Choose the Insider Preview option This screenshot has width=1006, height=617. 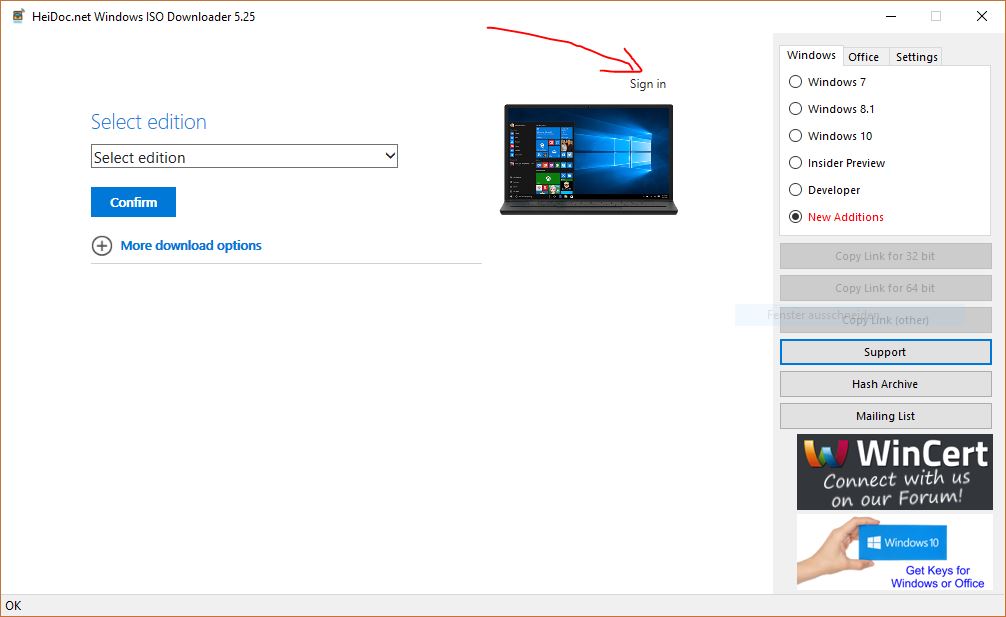796,162
